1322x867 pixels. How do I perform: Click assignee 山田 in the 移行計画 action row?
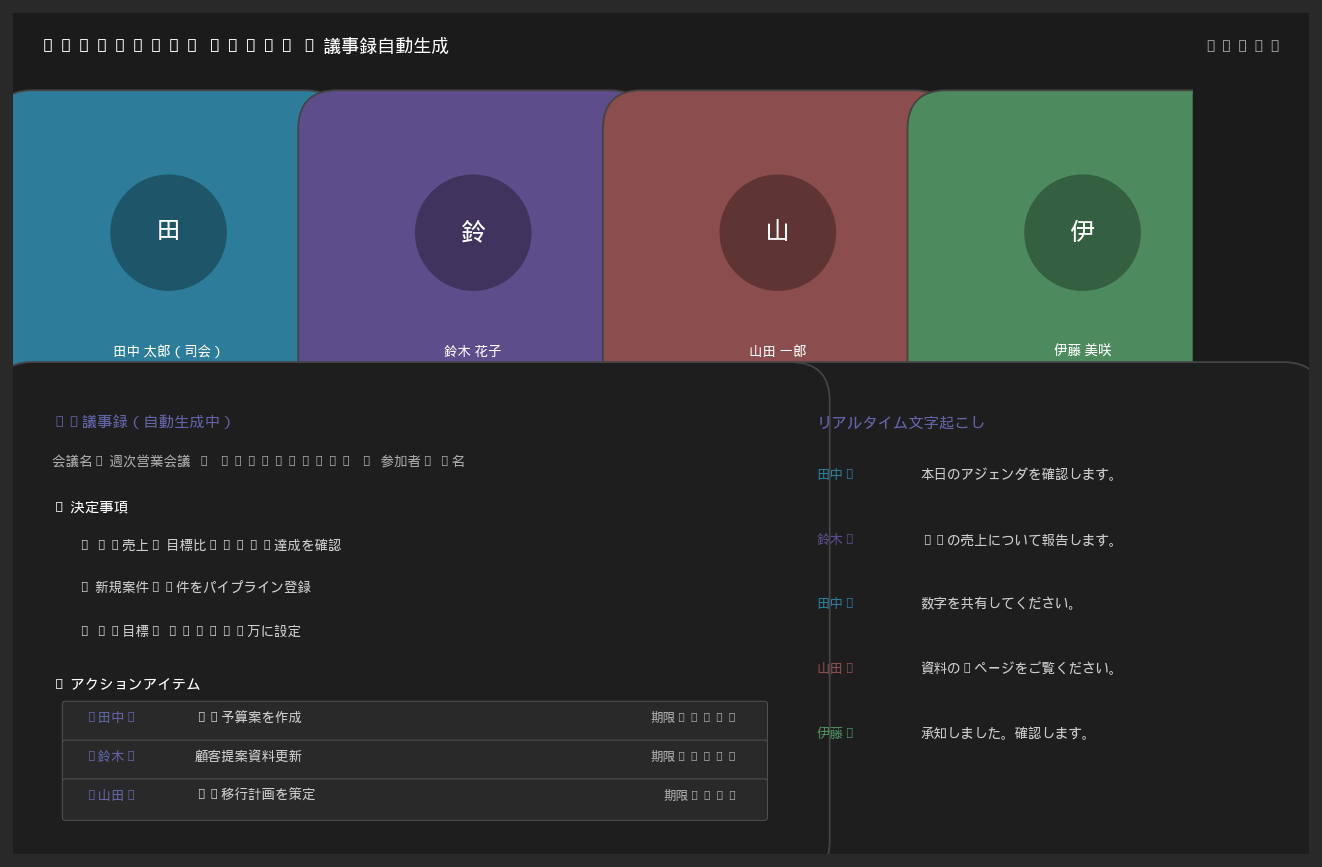111,794
